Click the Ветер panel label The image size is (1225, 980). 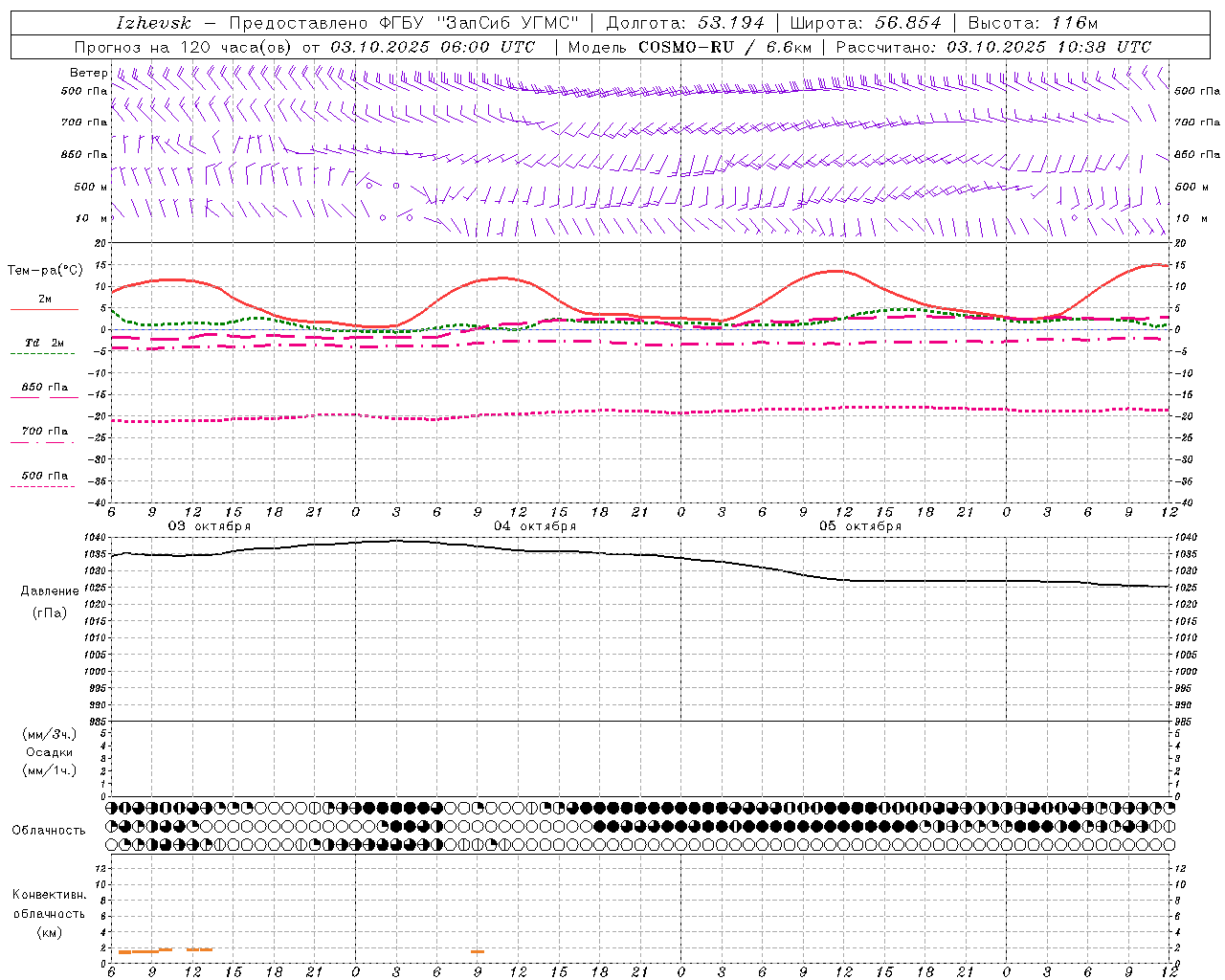88,73
